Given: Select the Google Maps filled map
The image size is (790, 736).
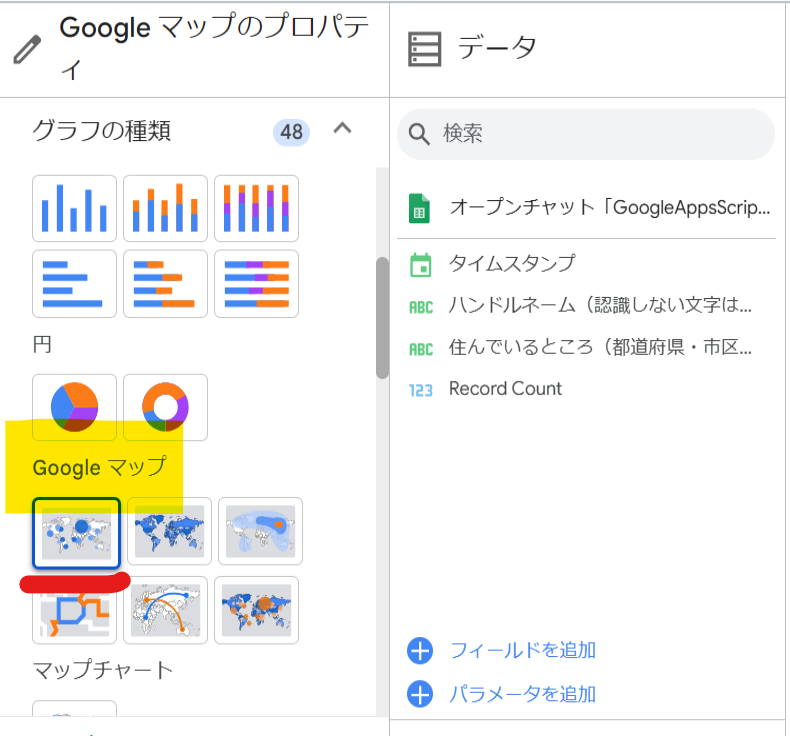Looking at the screenshot, I should point(169,531).
